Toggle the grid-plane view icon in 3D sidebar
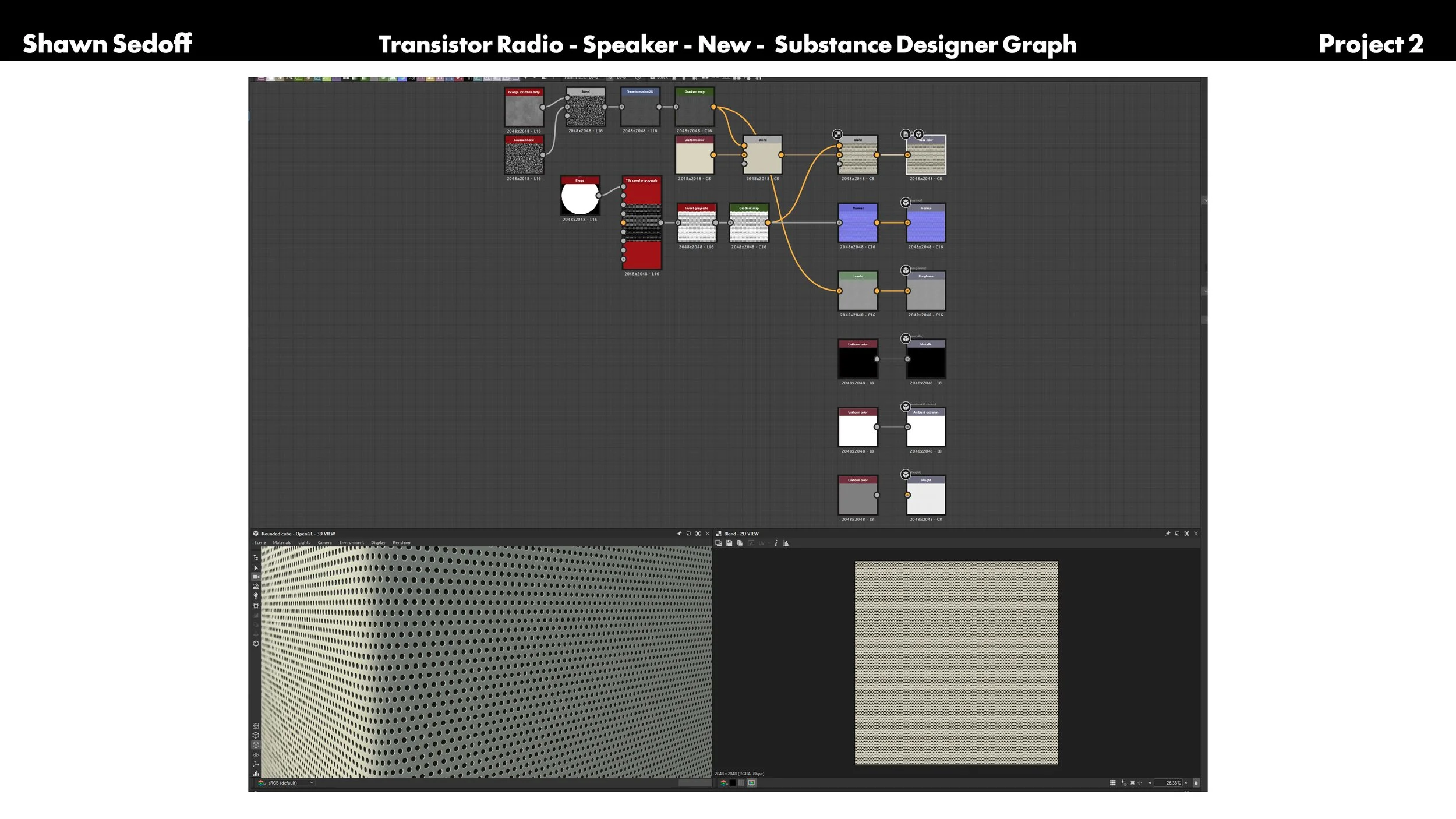Viewport: 1456px width, 819px height. 256,726
